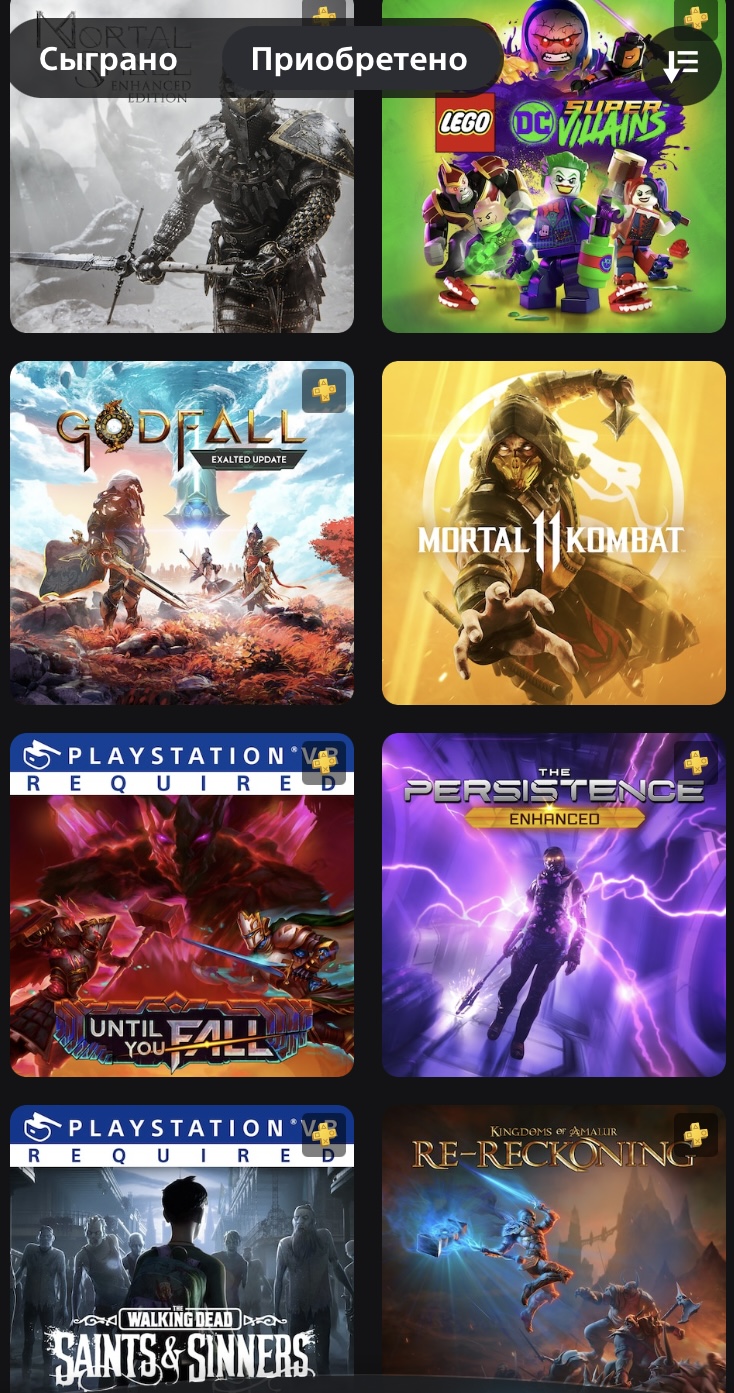The height and width of the screenshot is (1393, 734).
Task: Open the Mortal Kombat 11 game tile
Action: coord(554,533)
